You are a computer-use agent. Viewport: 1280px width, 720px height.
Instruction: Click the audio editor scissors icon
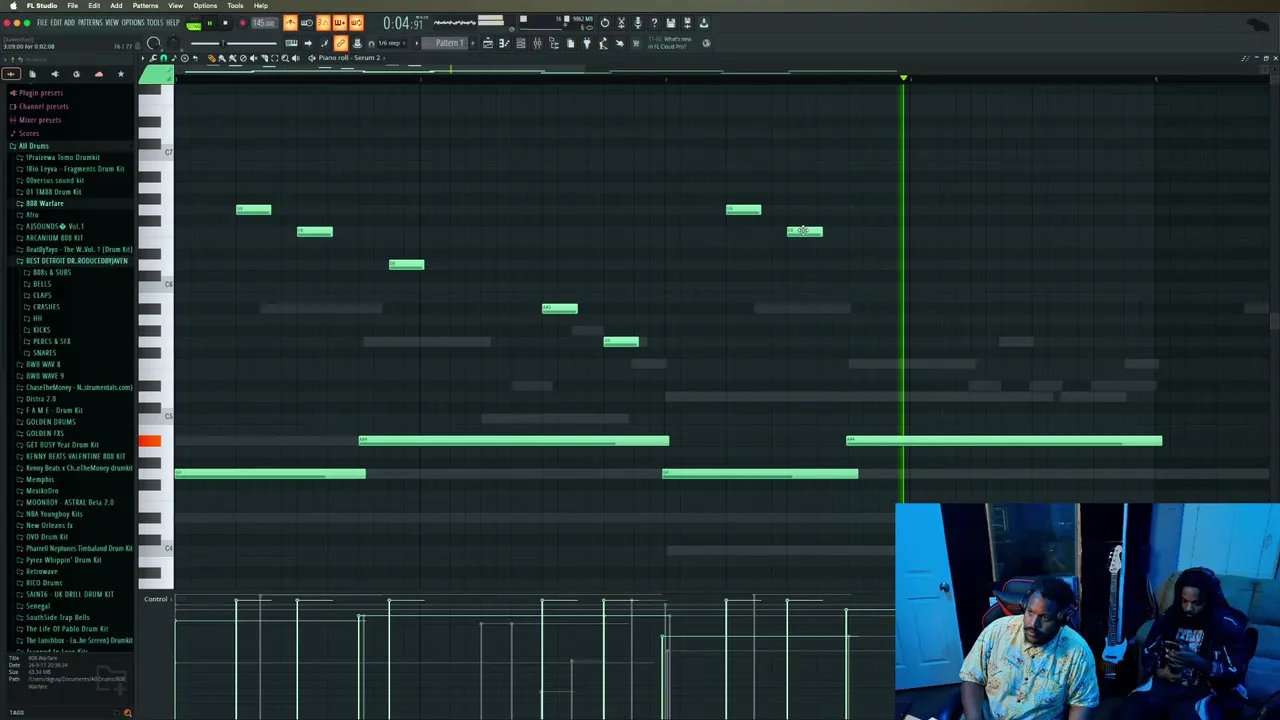coord(621,23)
